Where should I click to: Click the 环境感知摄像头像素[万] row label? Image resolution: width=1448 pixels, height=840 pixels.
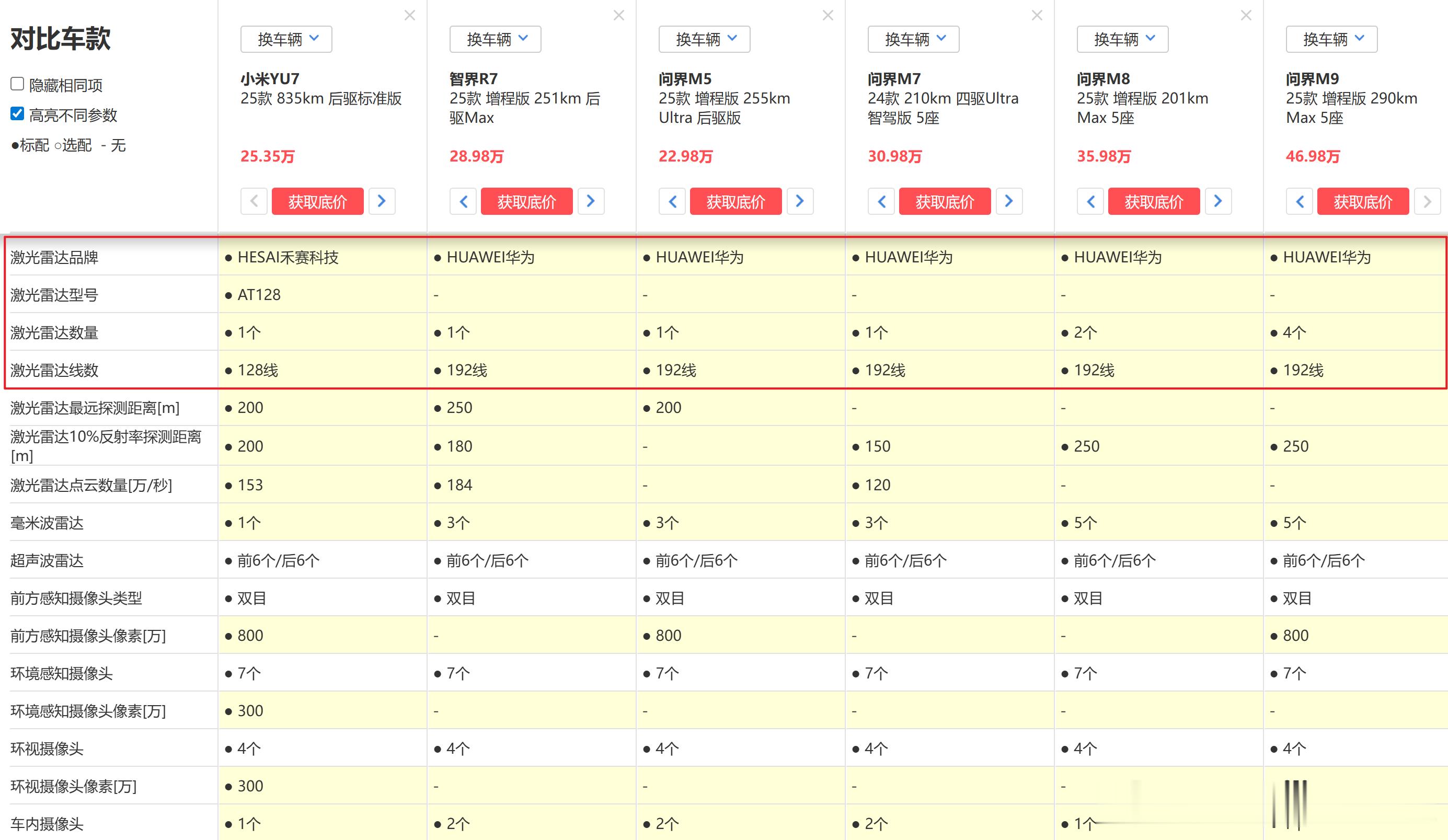pyautogui.click(x=88, y=711)
